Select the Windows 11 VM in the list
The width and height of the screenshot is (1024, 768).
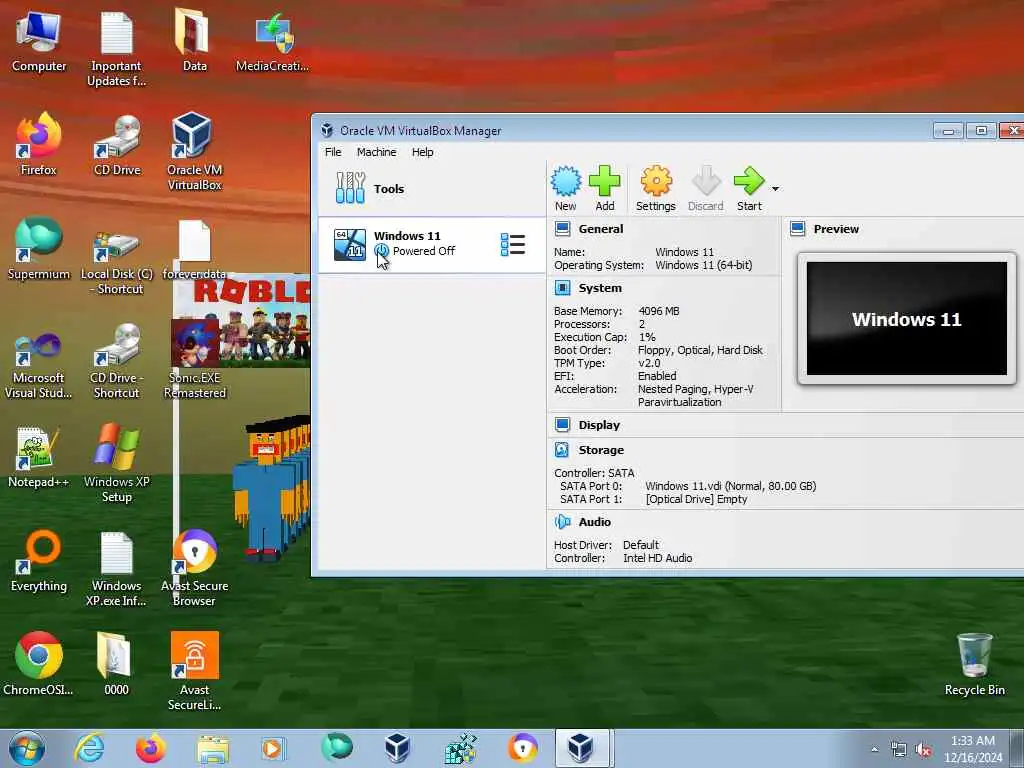coord(432,245)
